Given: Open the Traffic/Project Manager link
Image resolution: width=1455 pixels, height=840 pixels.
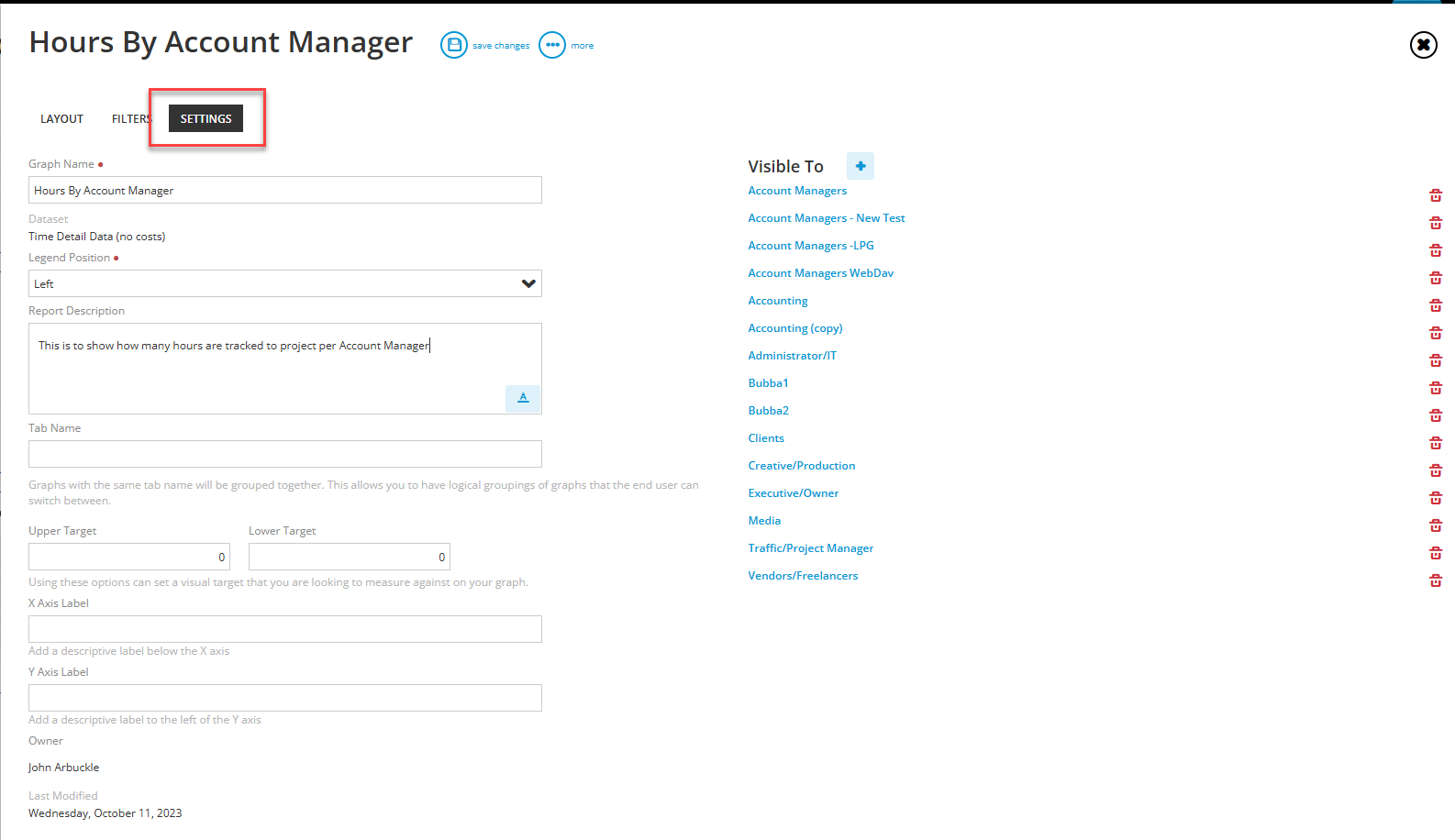Looking at the screenshot, I should click(811, 548).
